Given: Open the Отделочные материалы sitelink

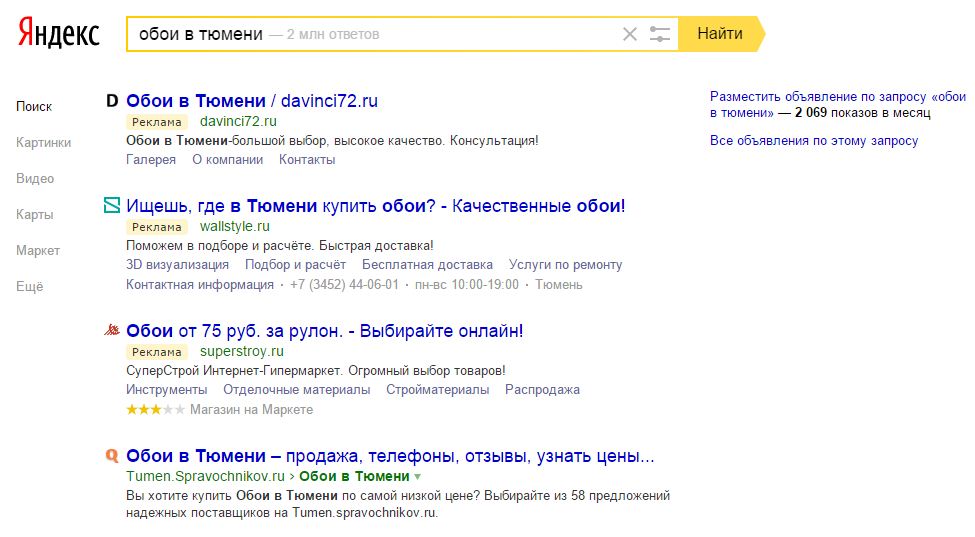Looking at the screenshot, I should 297,390.
